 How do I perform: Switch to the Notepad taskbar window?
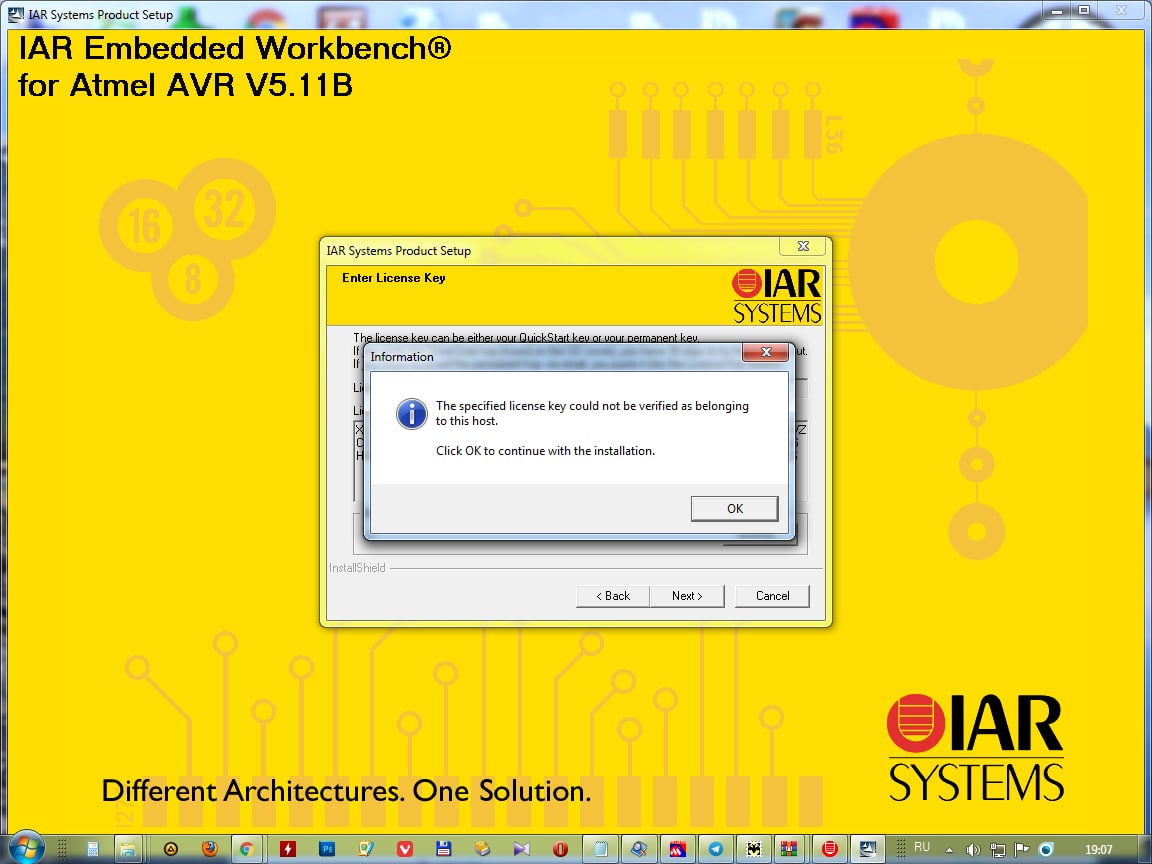click(x=600, y=849)
